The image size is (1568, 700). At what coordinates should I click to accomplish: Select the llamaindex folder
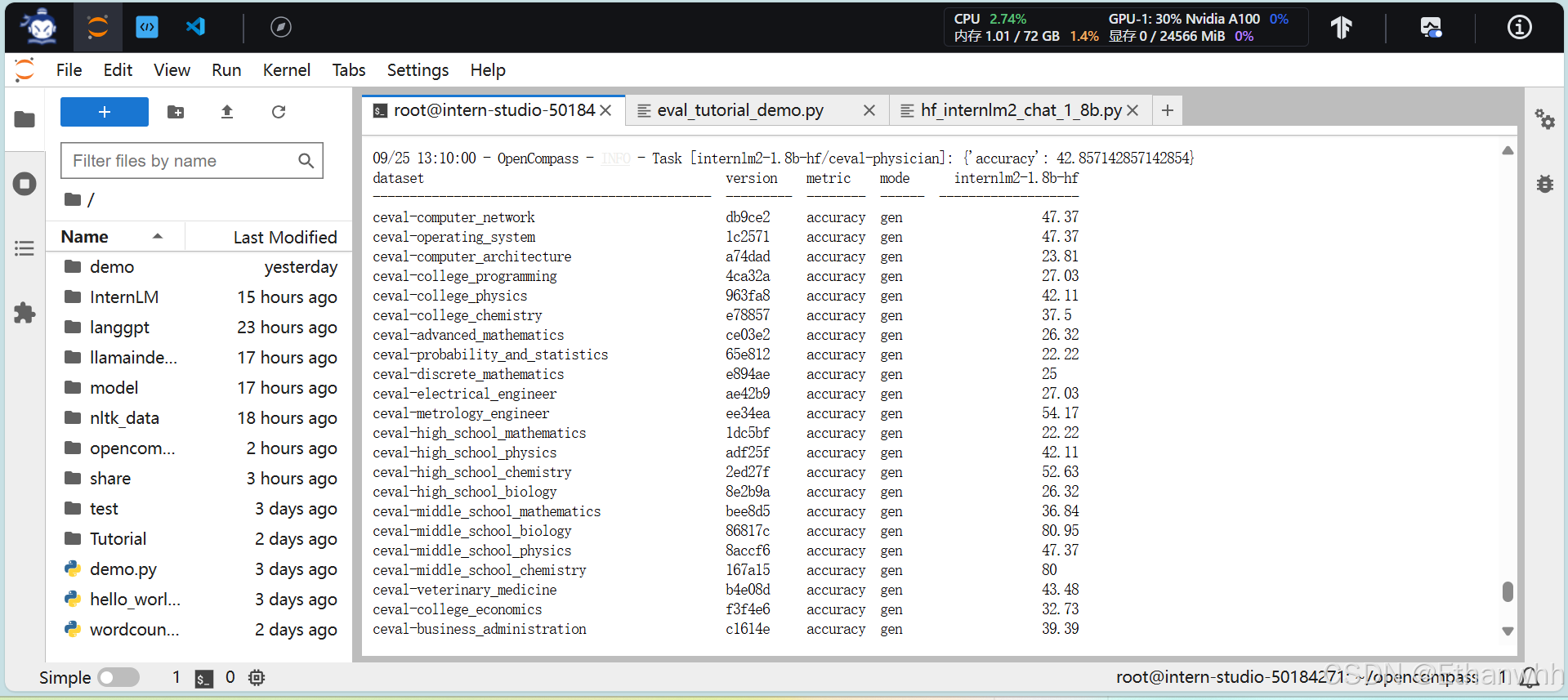[x=199, y=358]
